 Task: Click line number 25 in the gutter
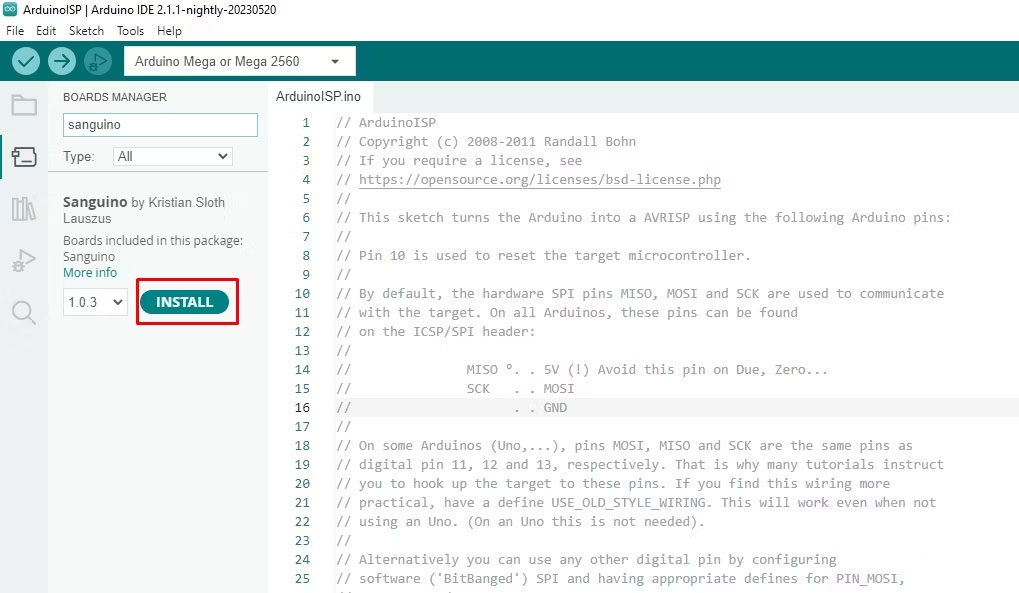[302, 579]
